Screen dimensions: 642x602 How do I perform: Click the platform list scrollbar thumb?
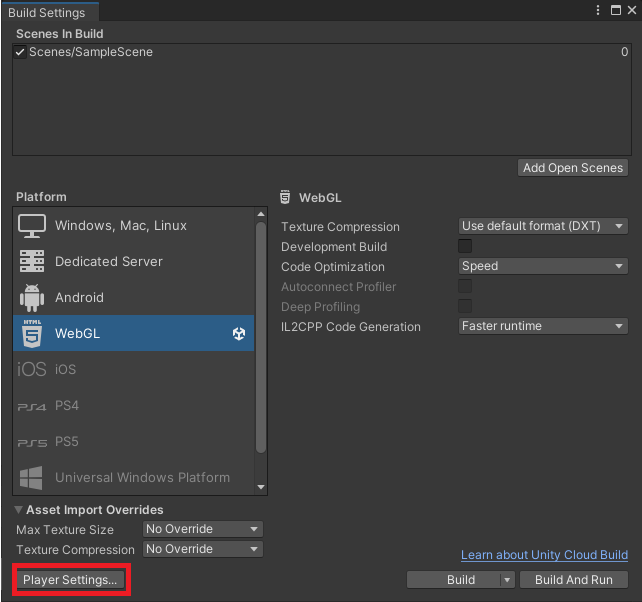click(261, 338)
